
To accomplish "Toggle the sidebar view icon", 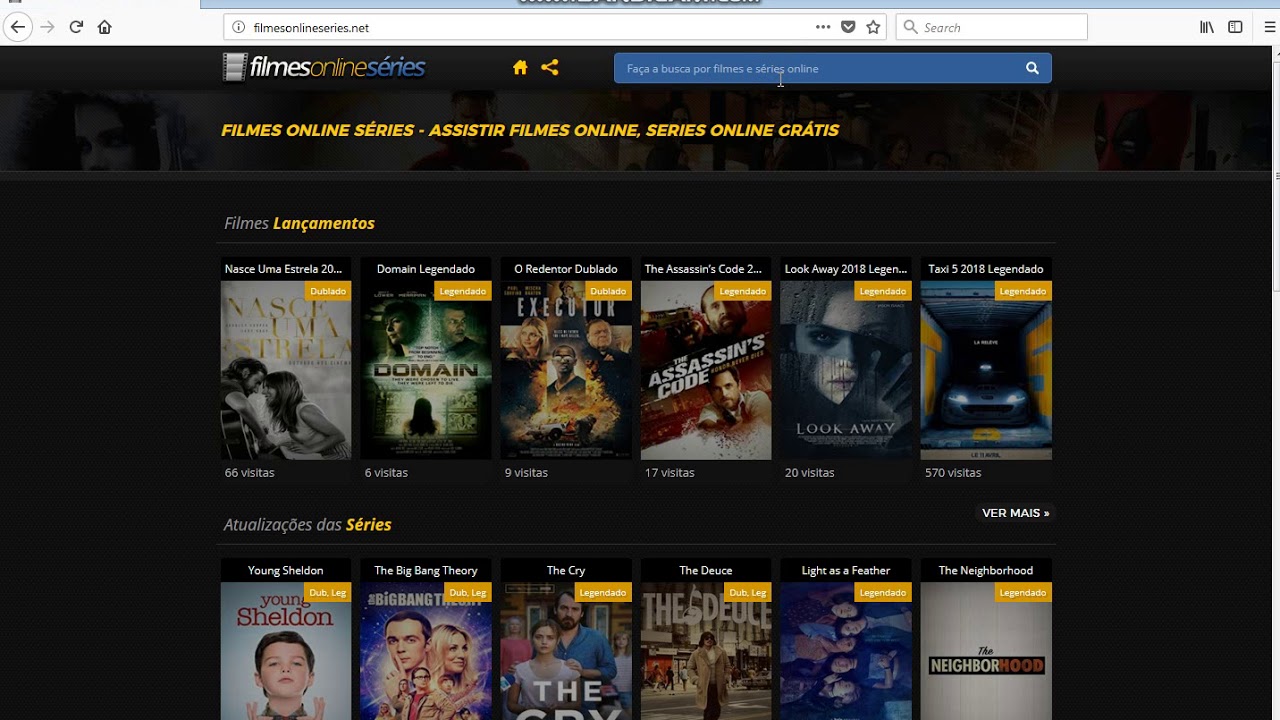I will click(x=1235, y=27).
